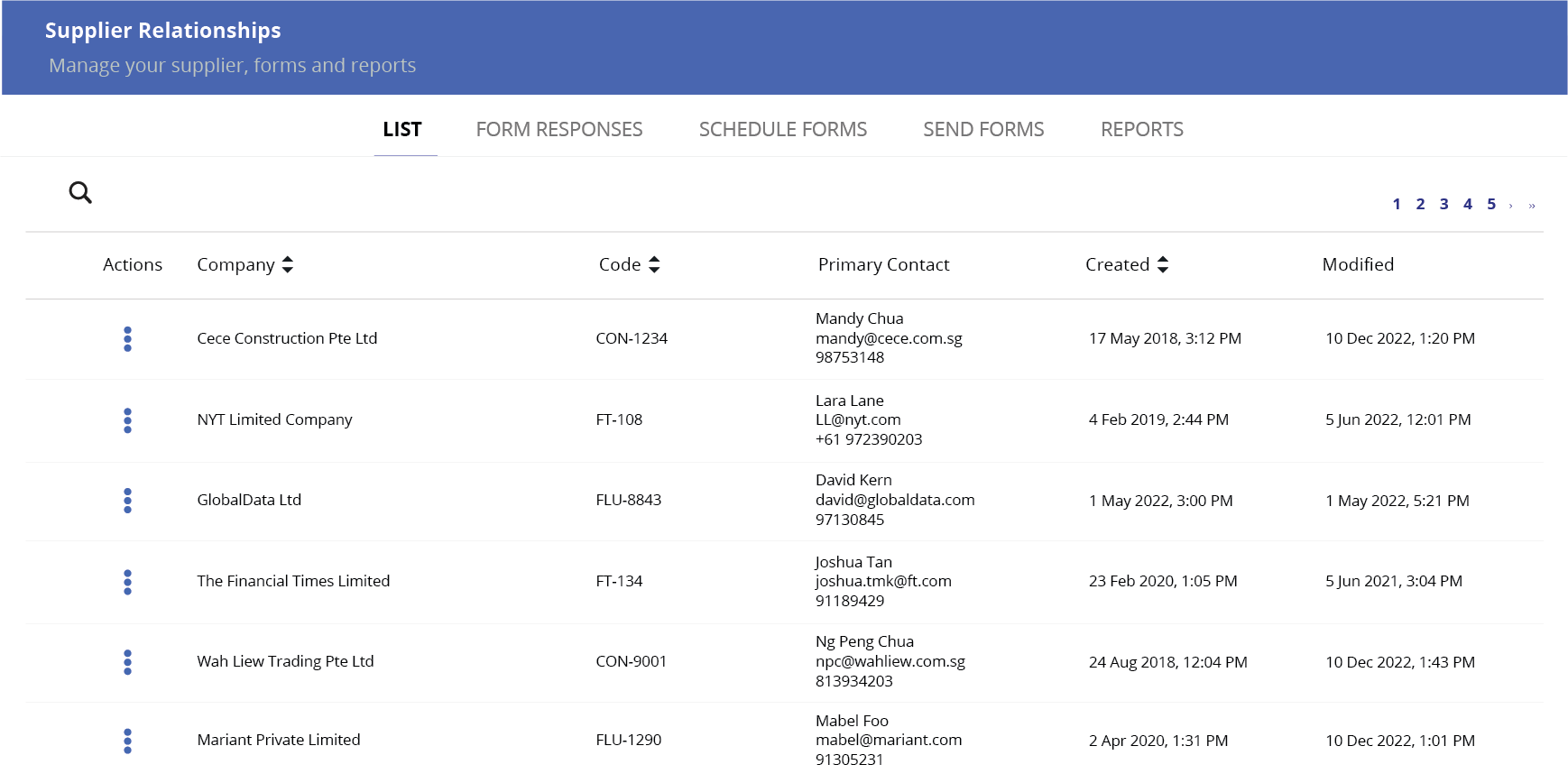Go to the REPORTS tab

pyautogui.click(x=1142, y=129)
